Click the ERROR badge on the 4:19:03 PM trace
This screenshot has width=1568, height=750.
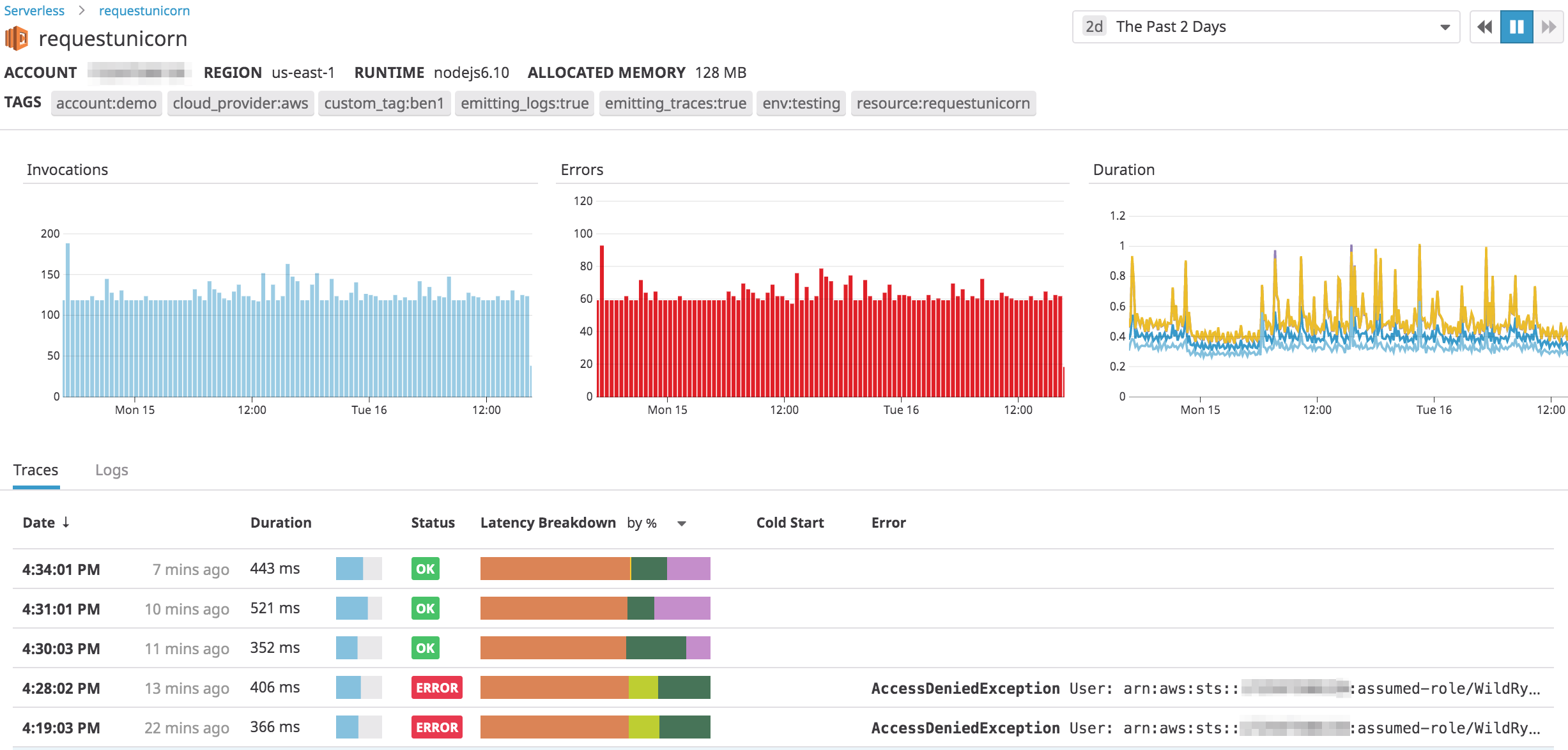(x=436, y=727)
